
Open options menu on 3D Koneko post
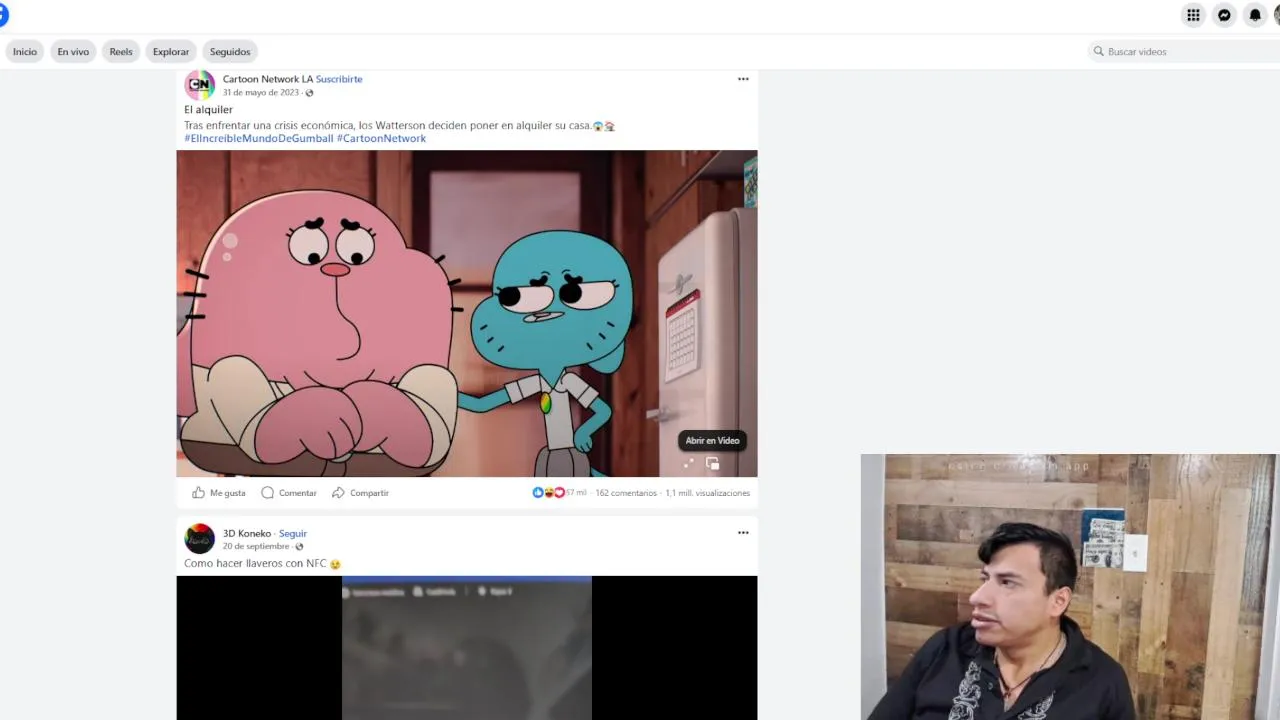(x=743, y=533)
